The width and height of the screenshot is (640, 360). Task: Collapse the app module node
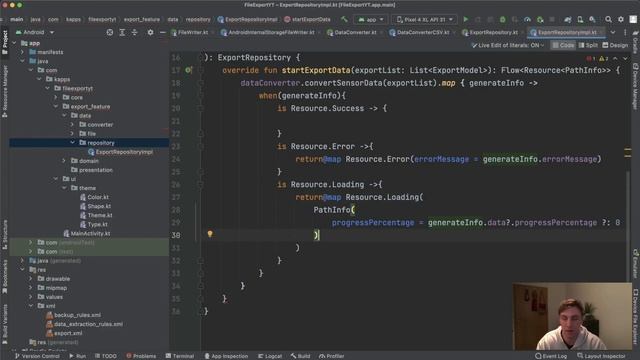(14, 43)
